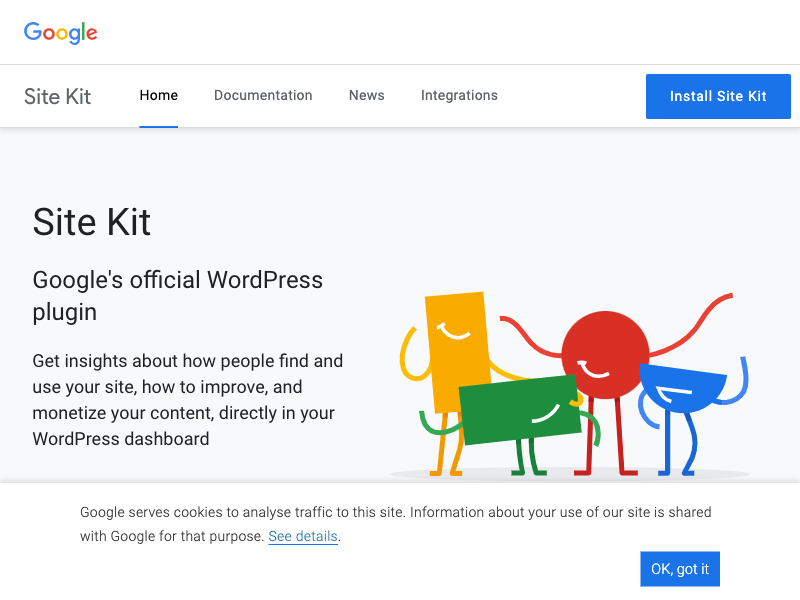Click the Site Kit characters illustration
800x600 pixels.
pos(571,384)
